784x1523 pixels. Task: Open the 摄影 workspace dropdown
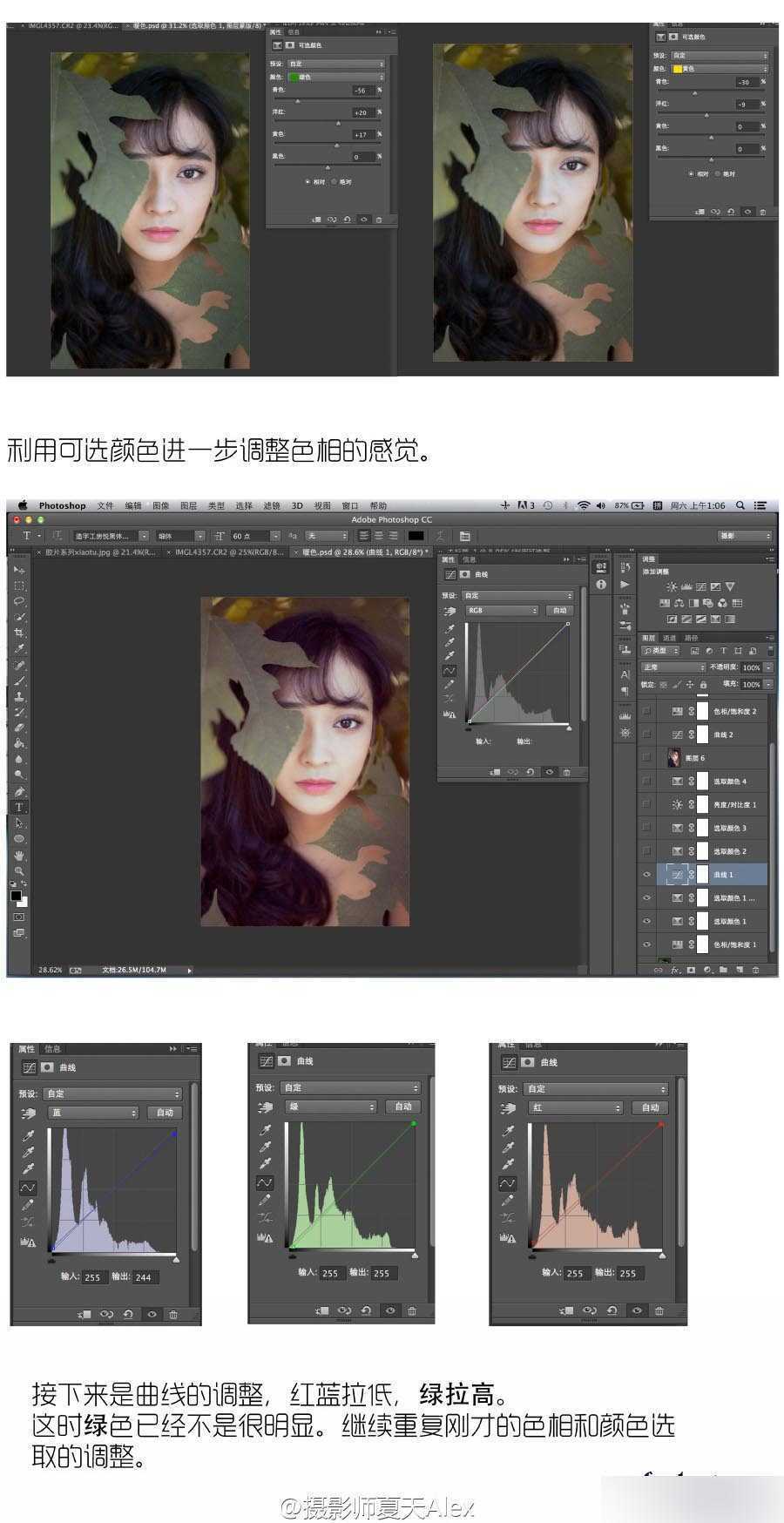pyautogui.click(x=745, y=536)
